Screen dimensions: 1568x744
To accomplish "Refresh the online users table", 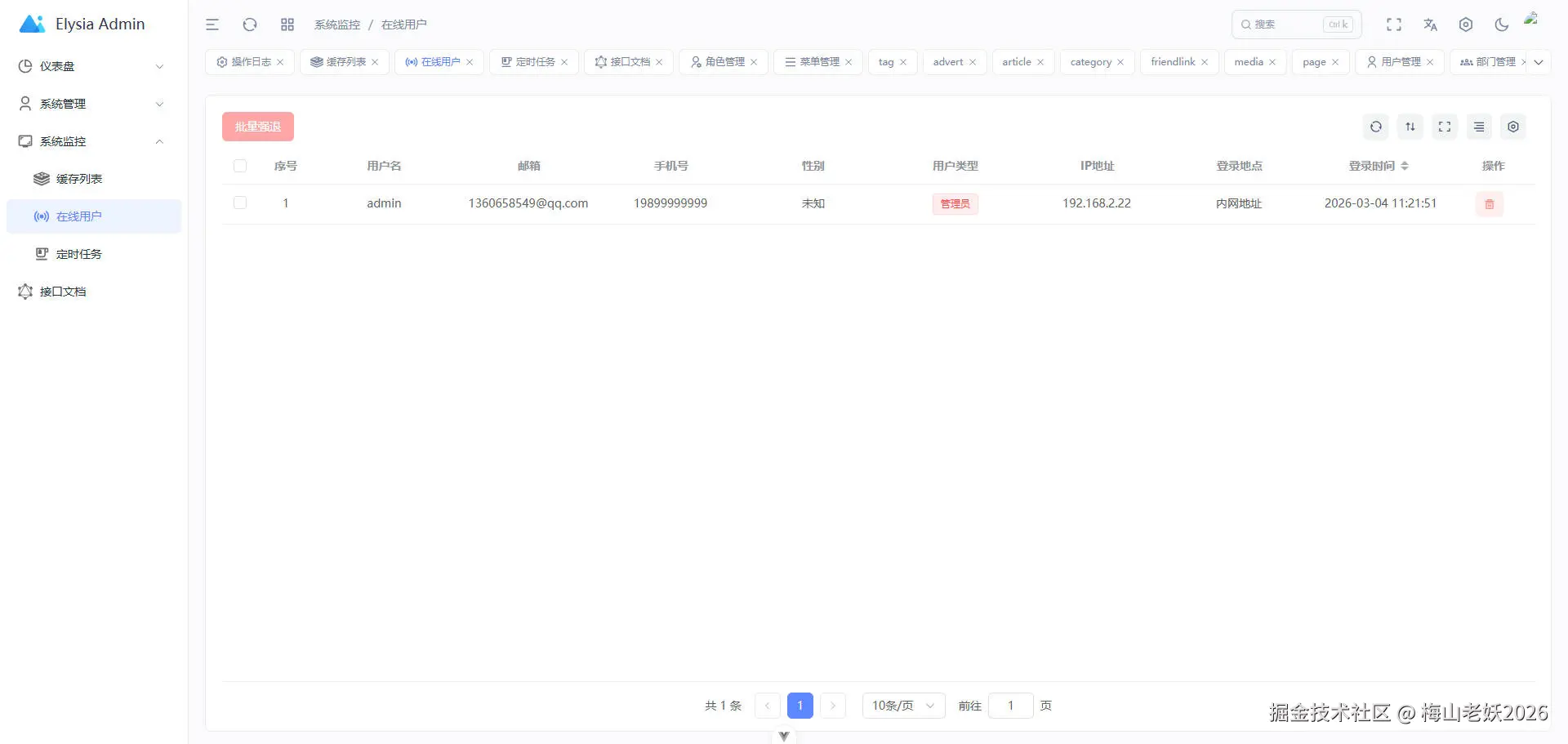I will 1376,127.
